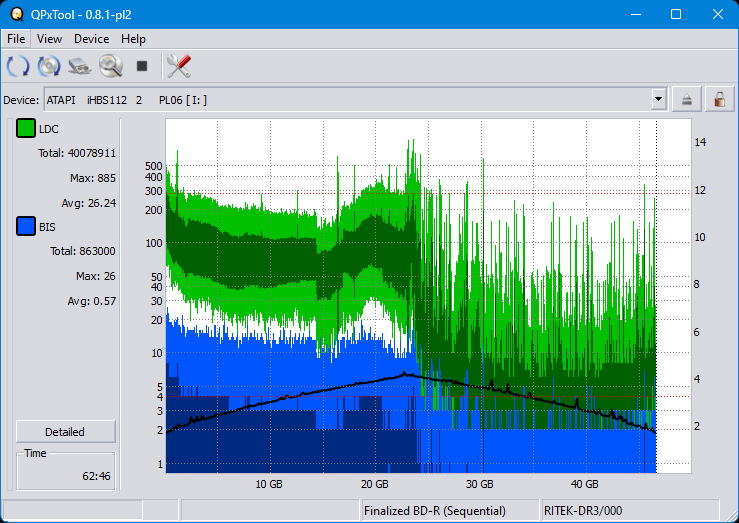The height and width of the screenshot is (523, 739).
Task: Open settings via wrench and screwdriver icon
Action: tap(179, 67)
